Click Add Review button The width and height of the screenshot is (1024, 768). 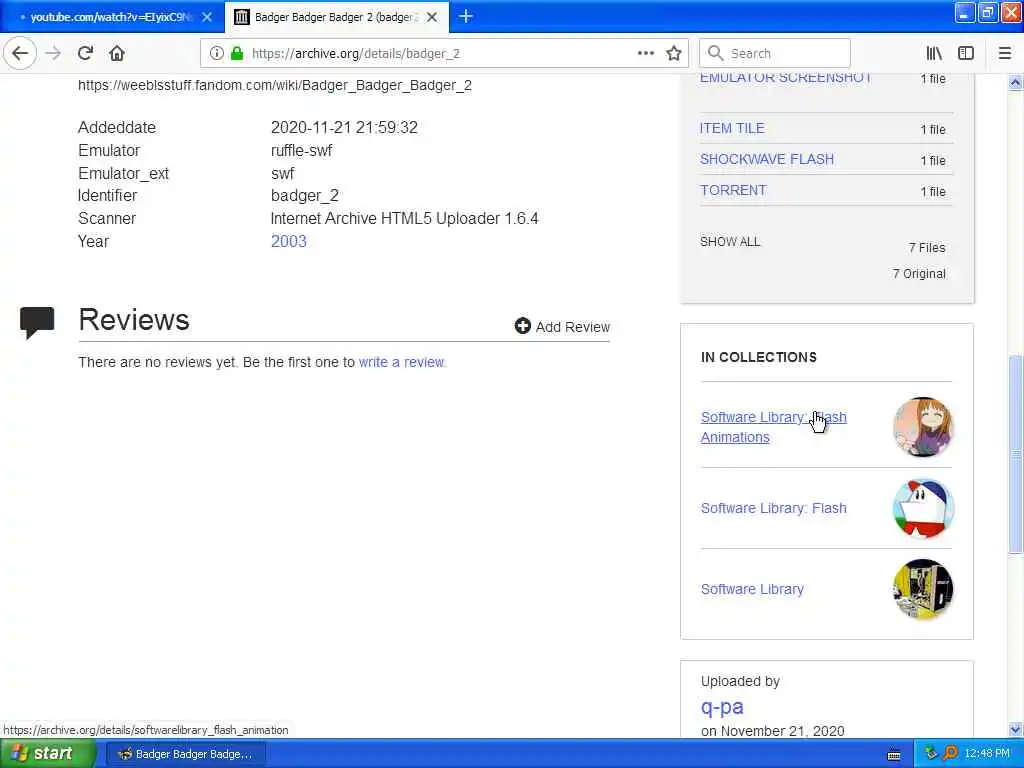(562, 327)
